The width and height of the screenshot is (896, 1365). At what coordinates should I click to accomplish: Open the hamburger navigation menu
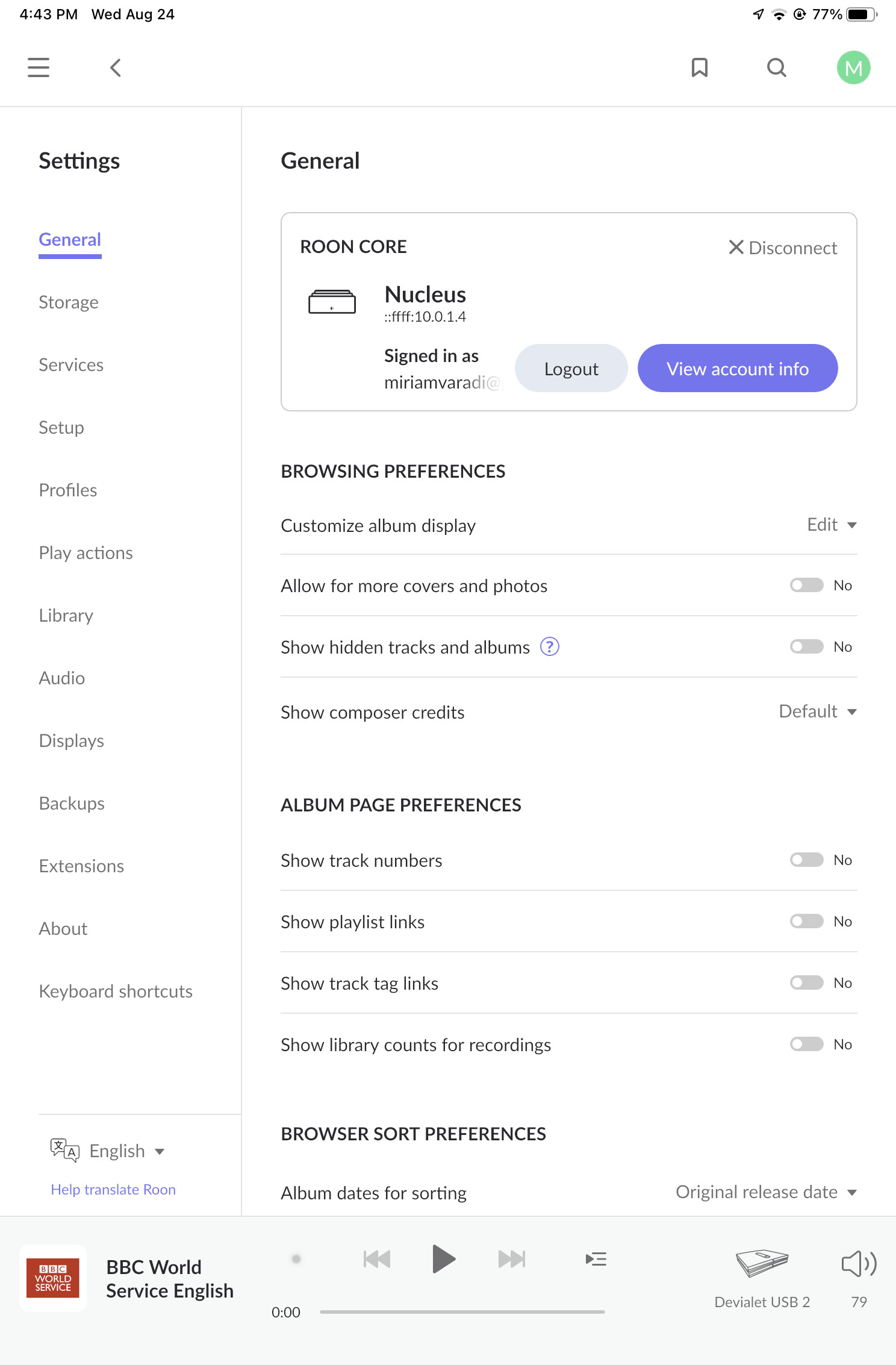[x=39, y=67]
